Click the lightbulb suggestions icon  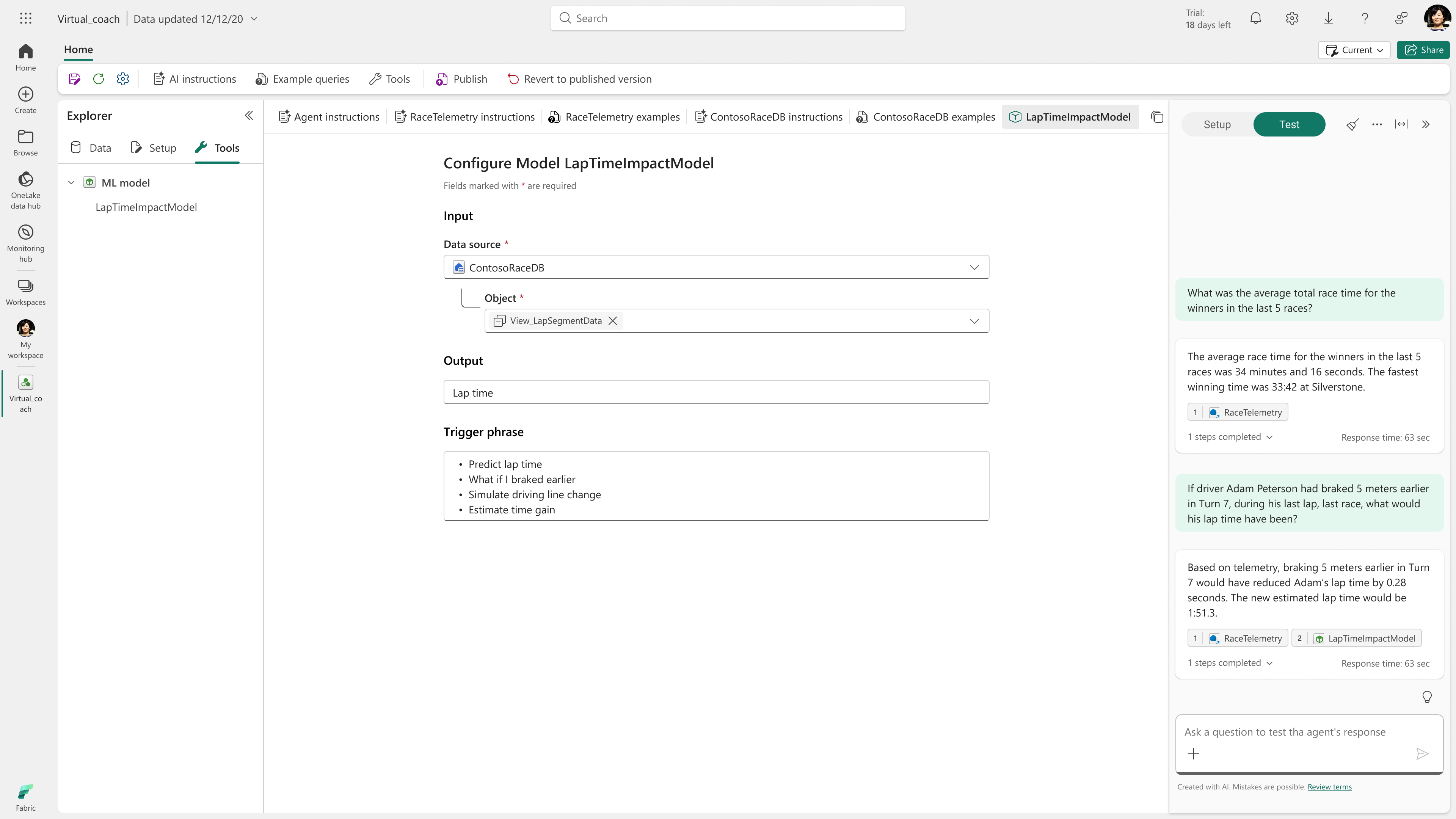pyautogui.click(x=1426, y=697)
